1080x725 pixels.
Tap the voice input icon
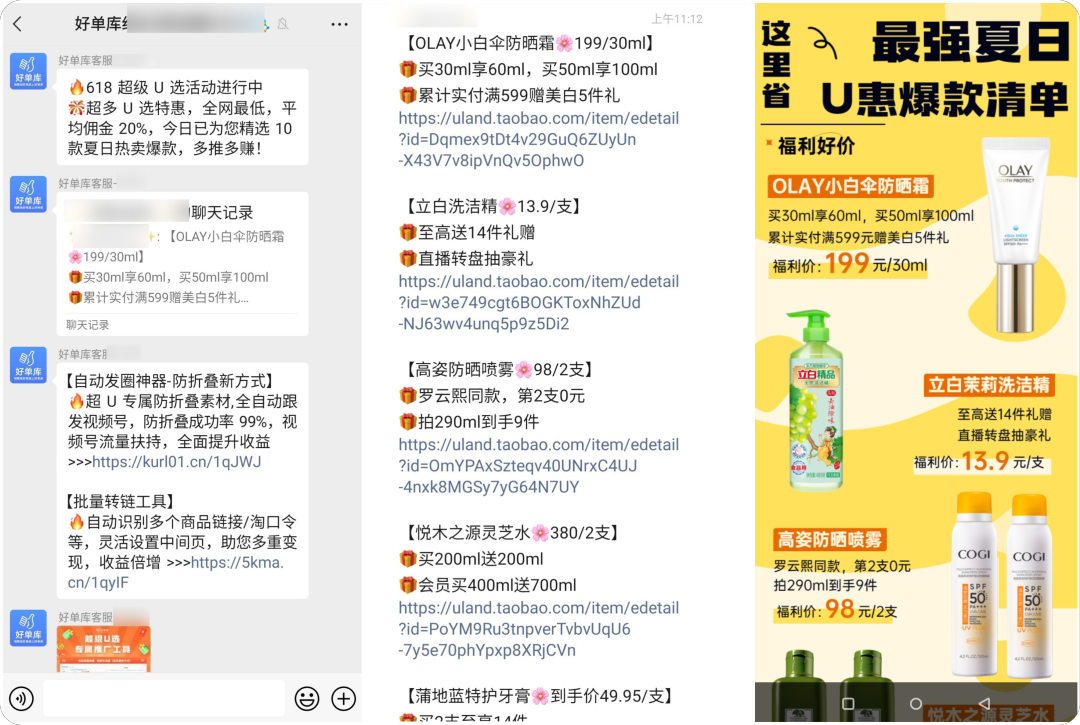[21, 699]
